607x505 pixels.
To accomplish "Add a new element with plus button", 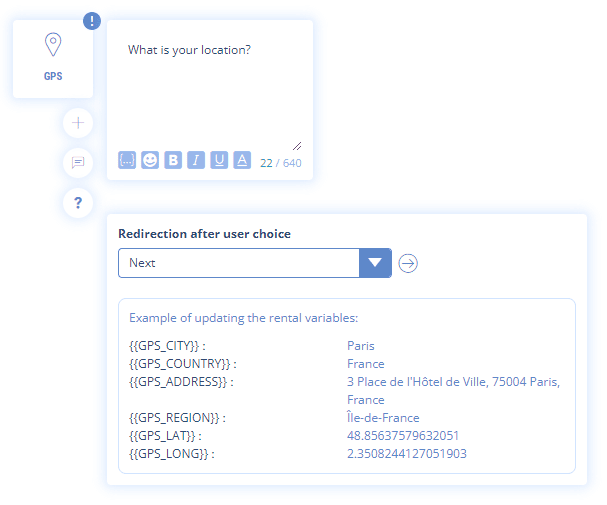I will (78, 124).
